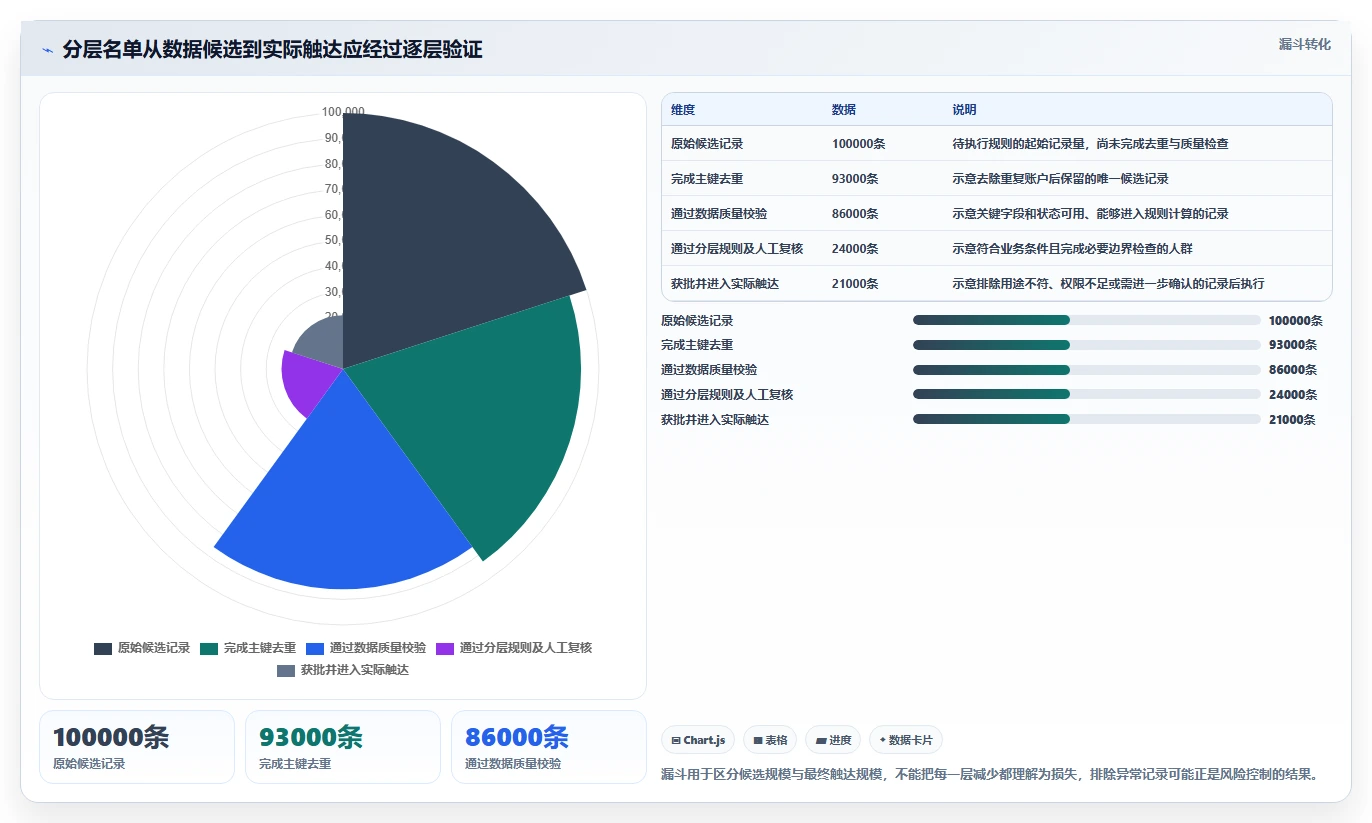This screenshot has height=823, width=1372.
Task: Click the 数据 column header
Action: (844, 110)
